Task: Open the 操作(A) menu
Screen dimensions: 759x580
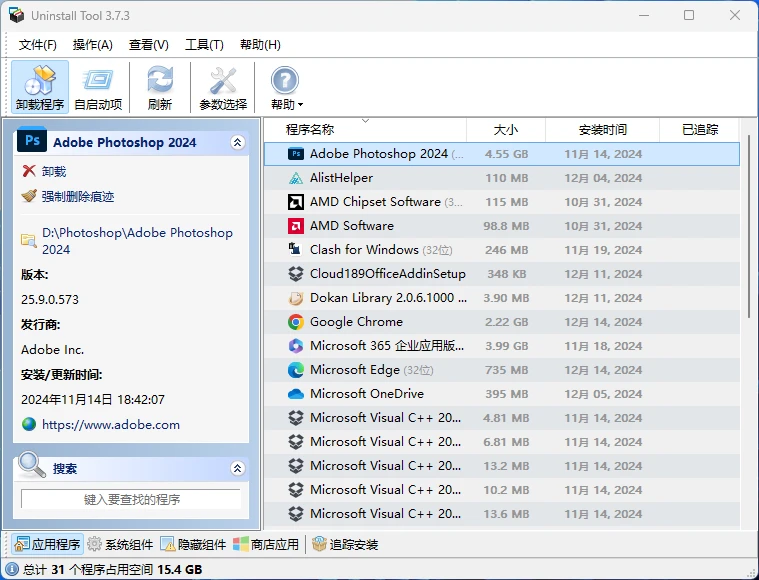Action: pyautogui.click(x=92, y=45)
